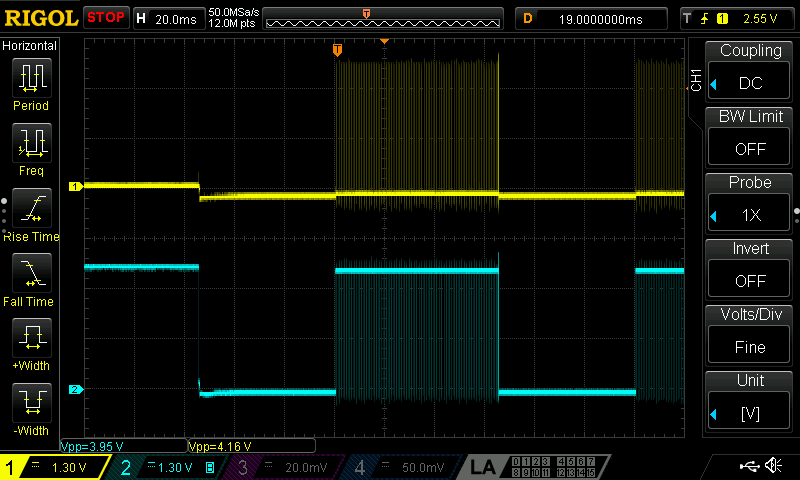Image resolution: width=800 pixels, height=480 pixels.
Task: Click the Horizontal menu header
Action: coord(30,46)
